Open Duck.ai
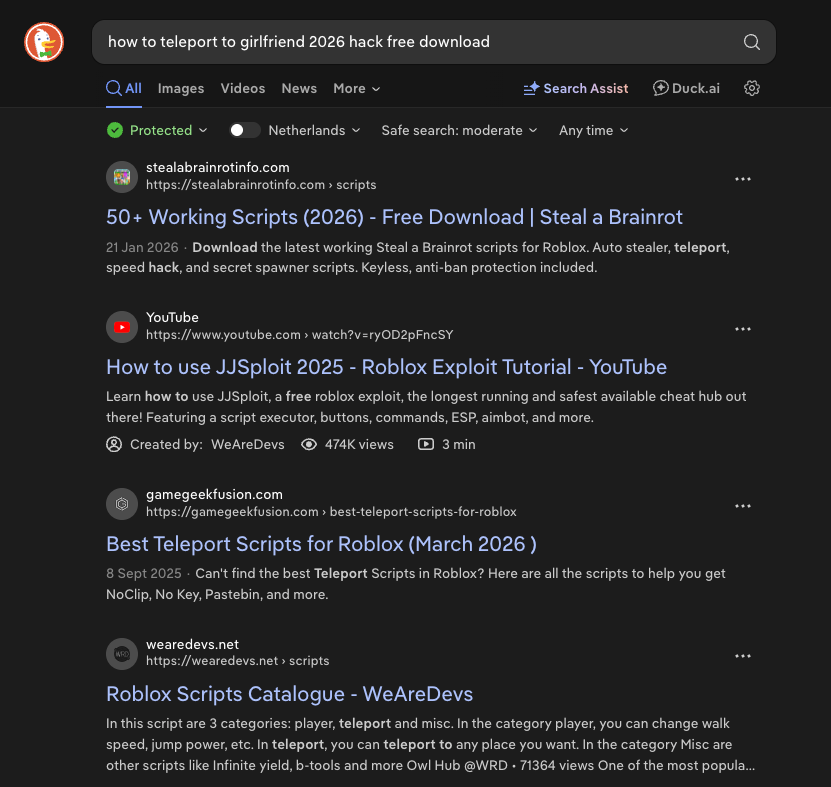The width and height of the screenshot is (831, 787). tap(686, 88)
